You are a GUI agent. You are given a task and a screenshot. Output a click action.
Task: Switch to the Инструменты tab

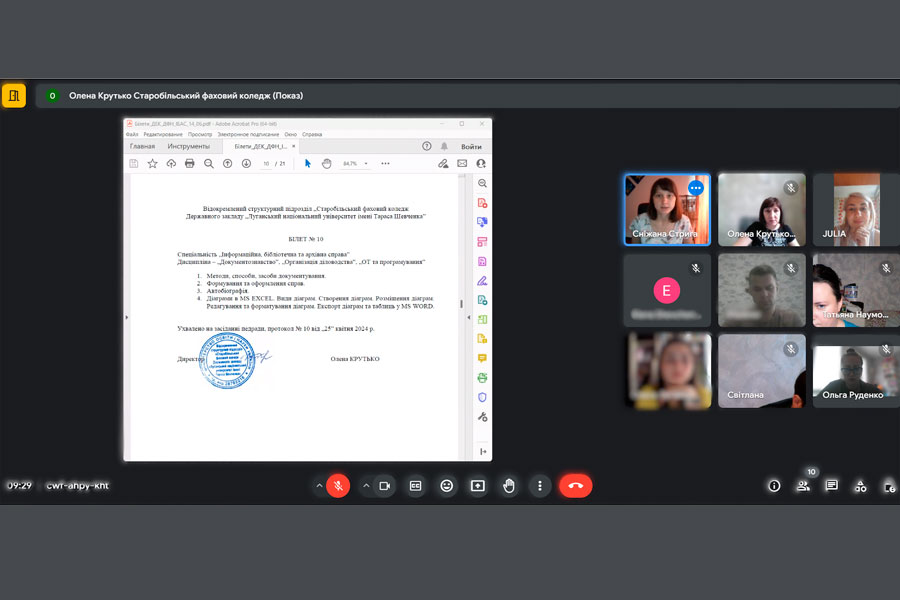(x=188, y=146)
